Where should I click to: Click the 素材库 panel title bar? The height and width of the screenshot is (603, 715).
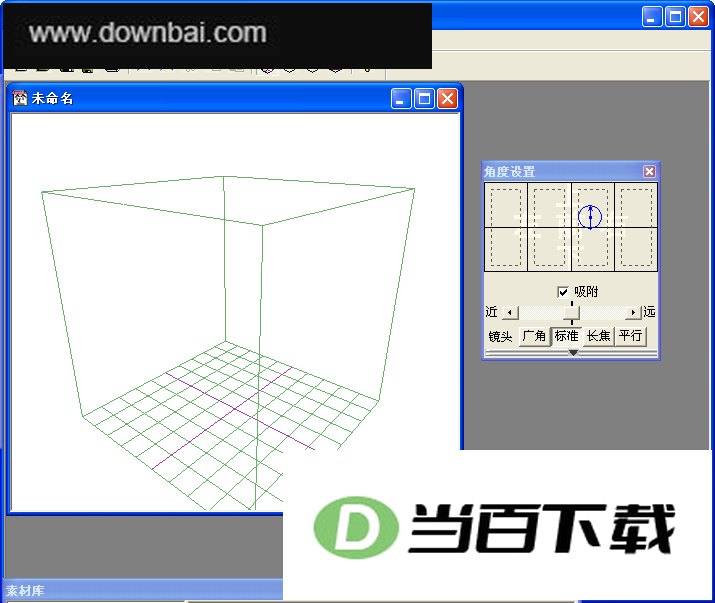(144, 590)
